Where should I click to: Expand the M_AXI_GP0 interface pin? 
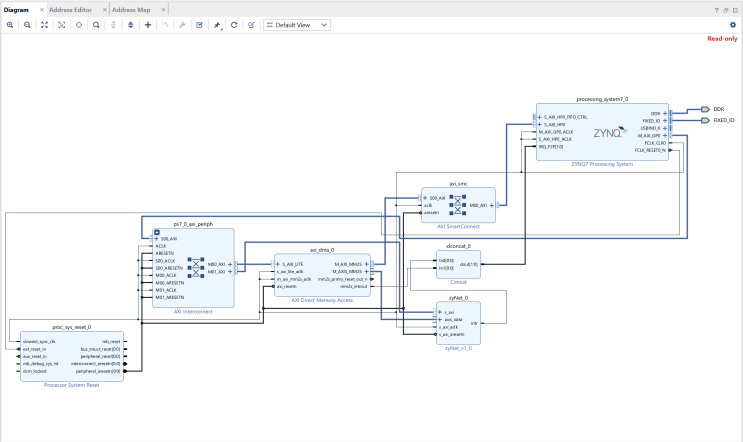click(665, 135)
